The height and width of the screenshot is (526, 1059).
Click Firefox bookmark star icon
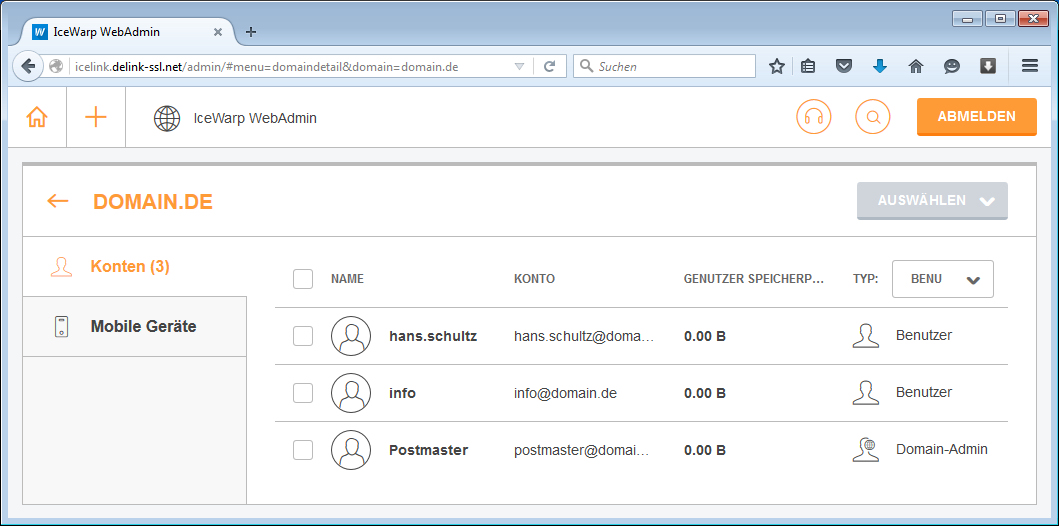(776, 66)
